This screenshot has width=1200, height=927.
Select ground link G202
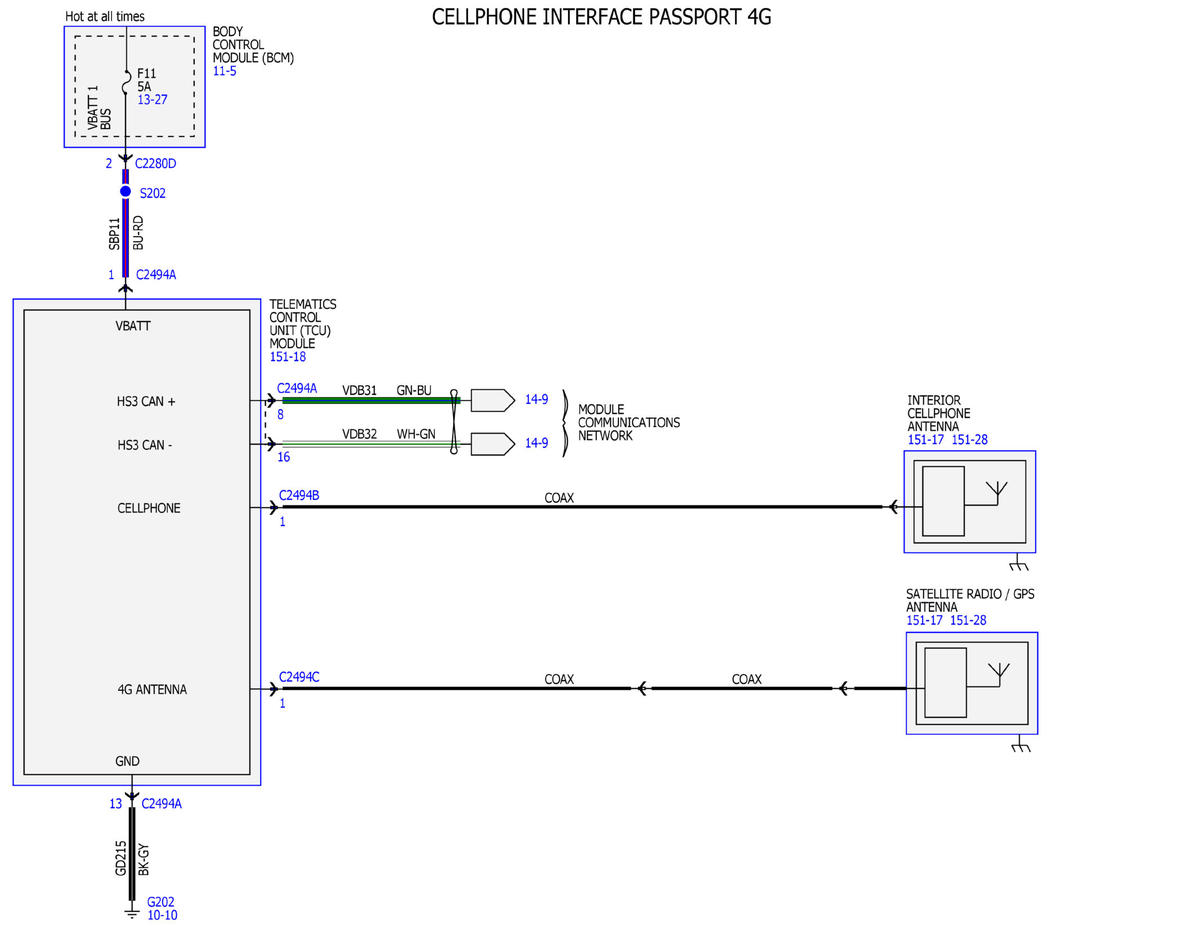coord(161,901)
